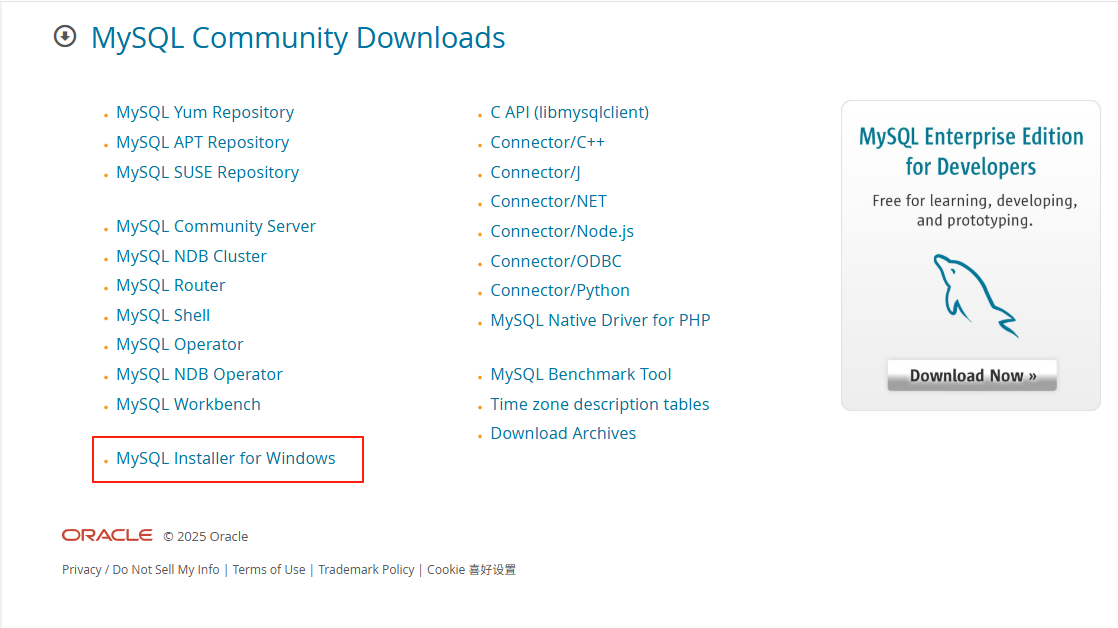1118x628 pixels.
Task: Open the C API (libmysqlclient) link
Action: 570,113
